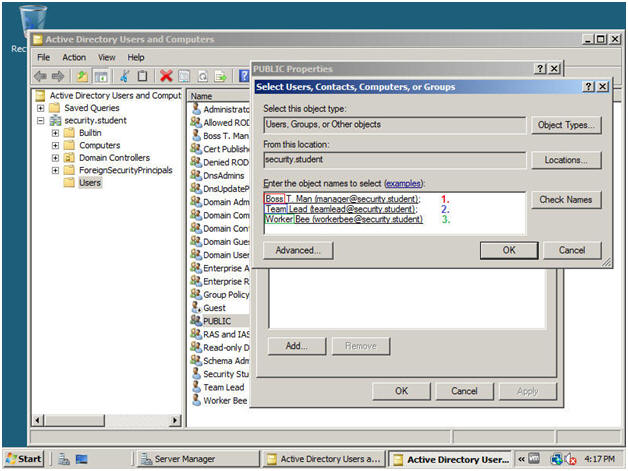Open the View menu
The width and height of the screenshot is (628, 471).
(107, 57)
